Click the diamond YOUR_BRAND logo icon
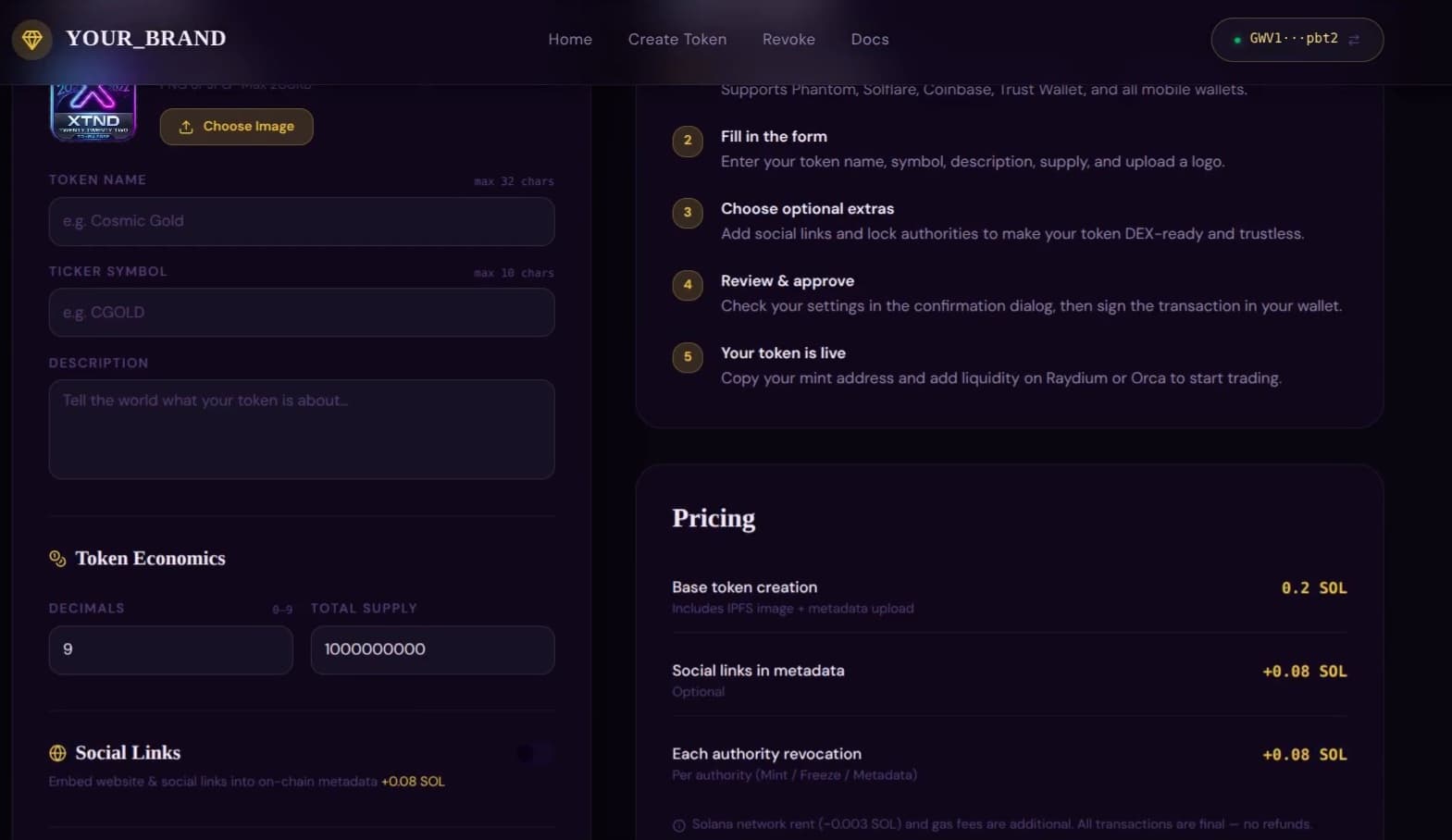Image resolution: width=1452 pixels, height=840 pixels. 31,40
